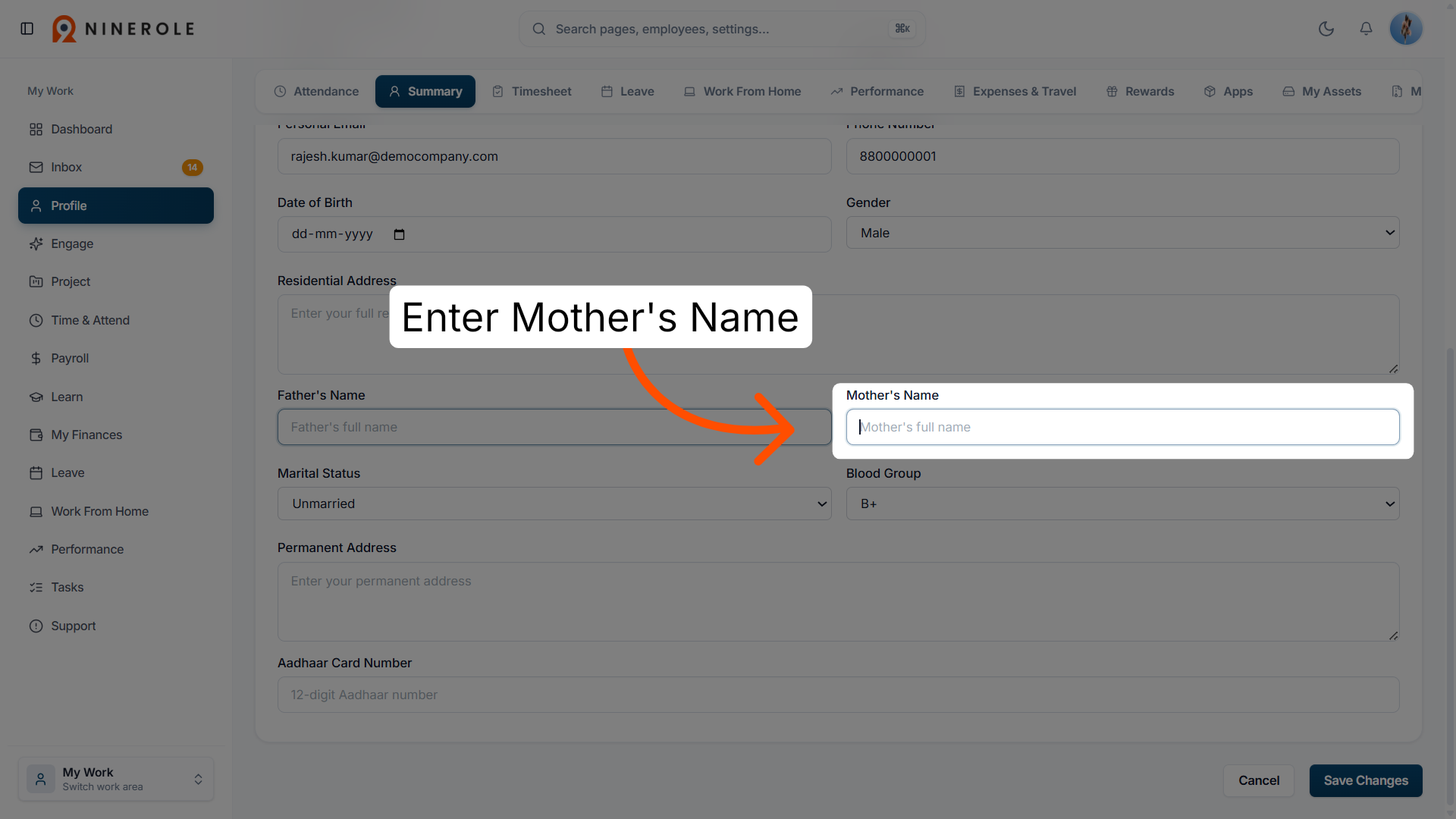Open Support in sidebar
This screenshot has height=819, width=1456.
click(116, 626)
